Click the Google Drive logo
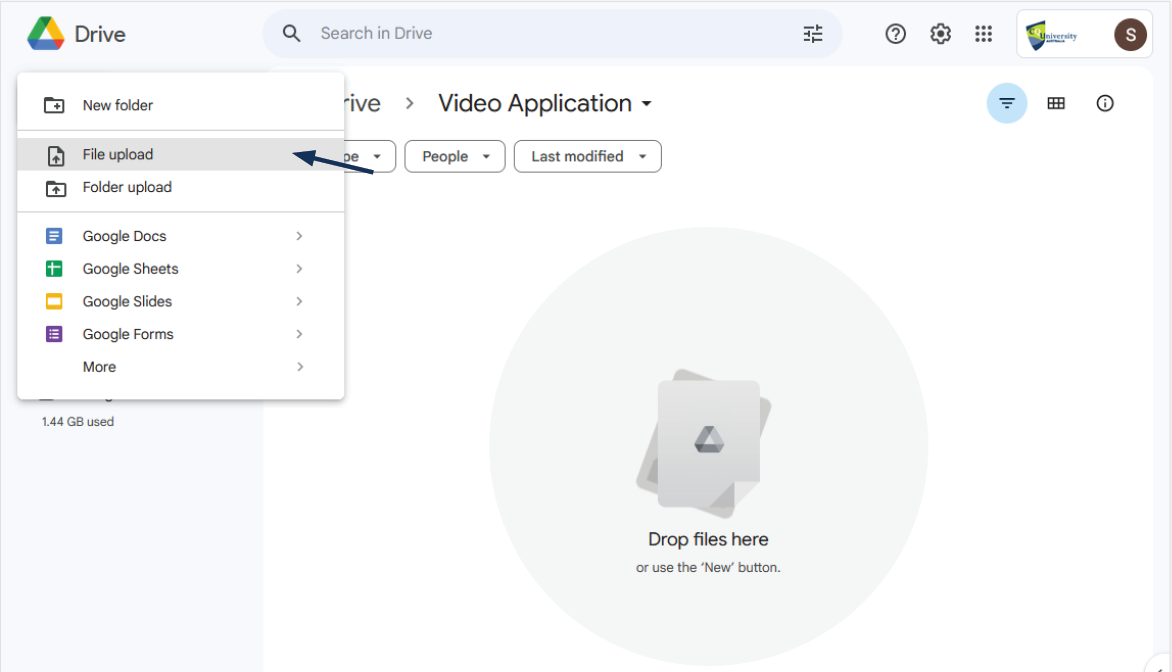This screenshot has height=672, width=1172. (46, 34)
